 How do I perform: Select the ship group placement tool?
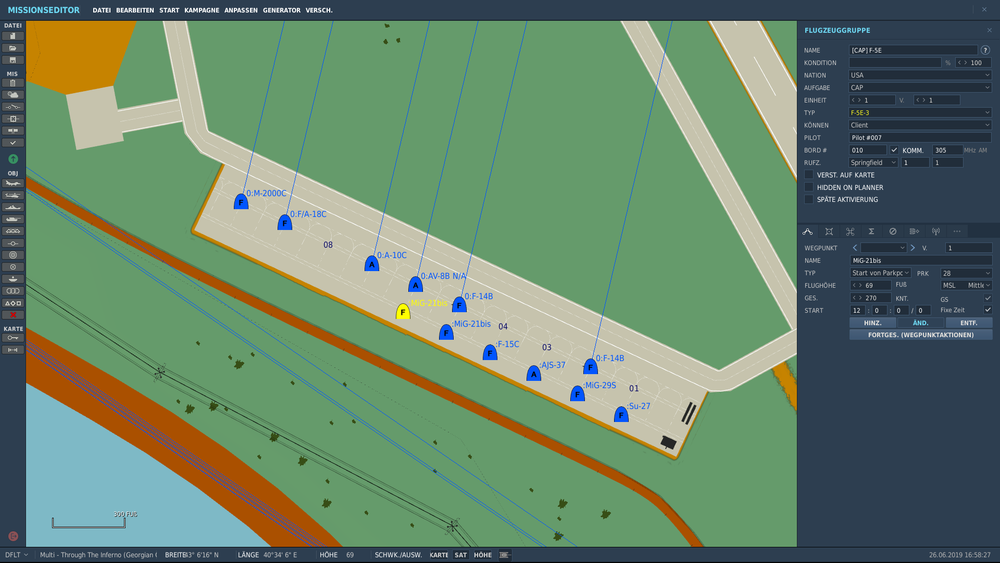[x=13, y=207]
